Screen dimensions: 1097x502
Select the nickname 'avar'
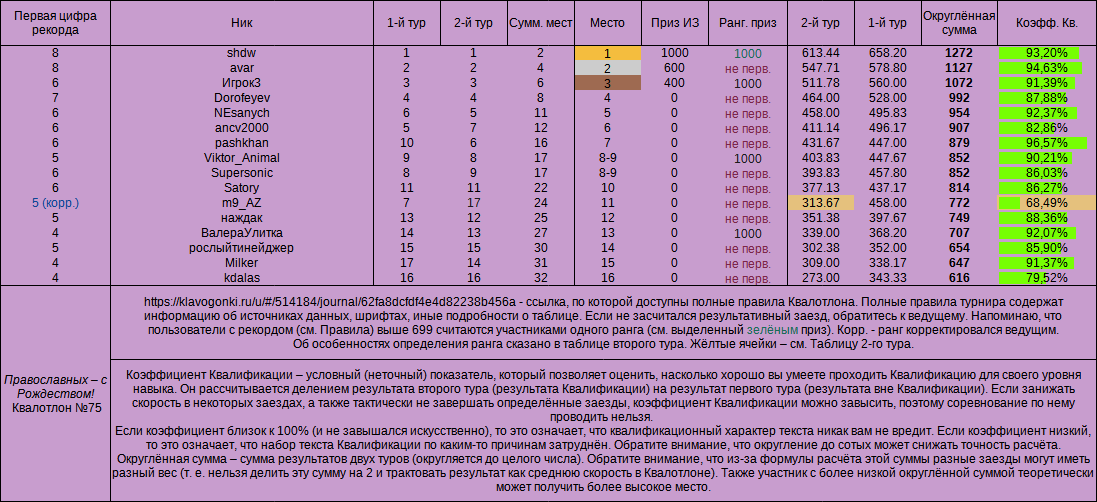point(242,68)
